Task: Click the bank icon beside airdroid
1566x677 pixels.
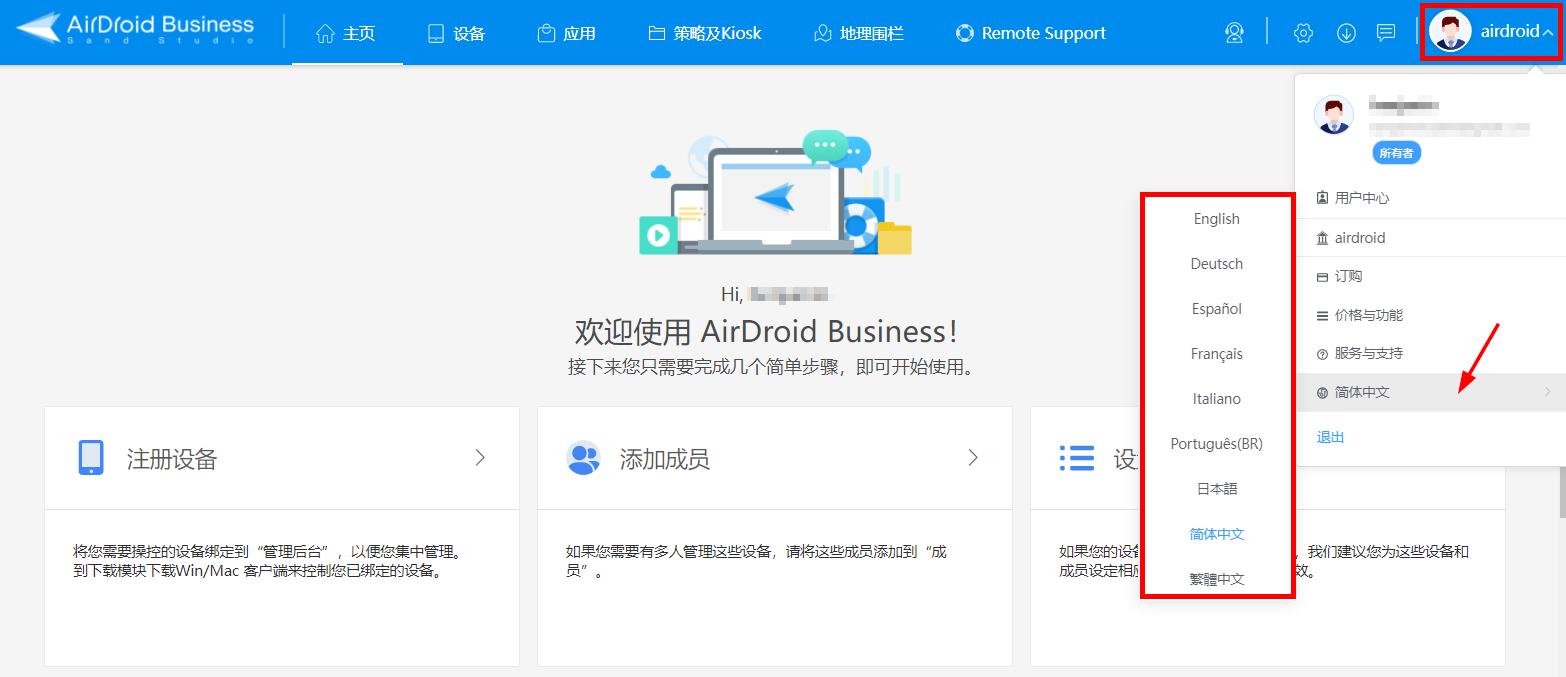Action: tap(1323, 238)
